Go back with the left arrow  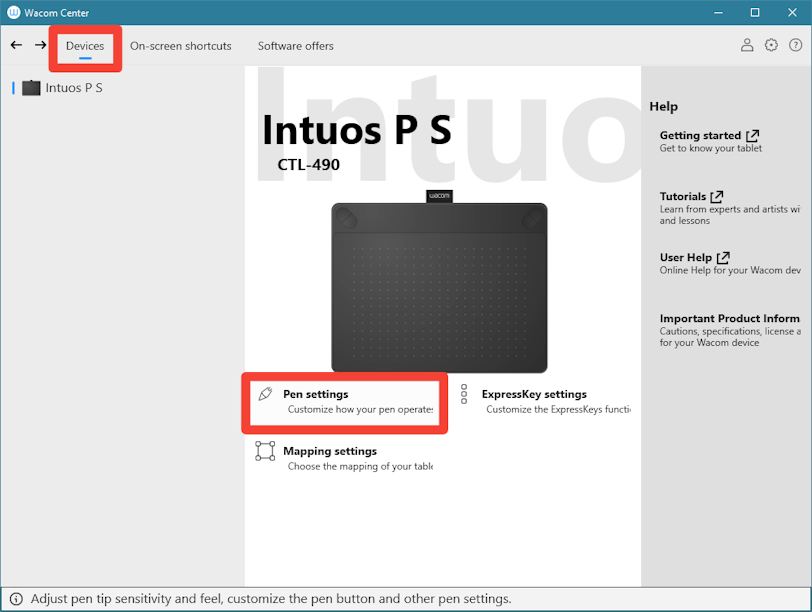[17, 45]
